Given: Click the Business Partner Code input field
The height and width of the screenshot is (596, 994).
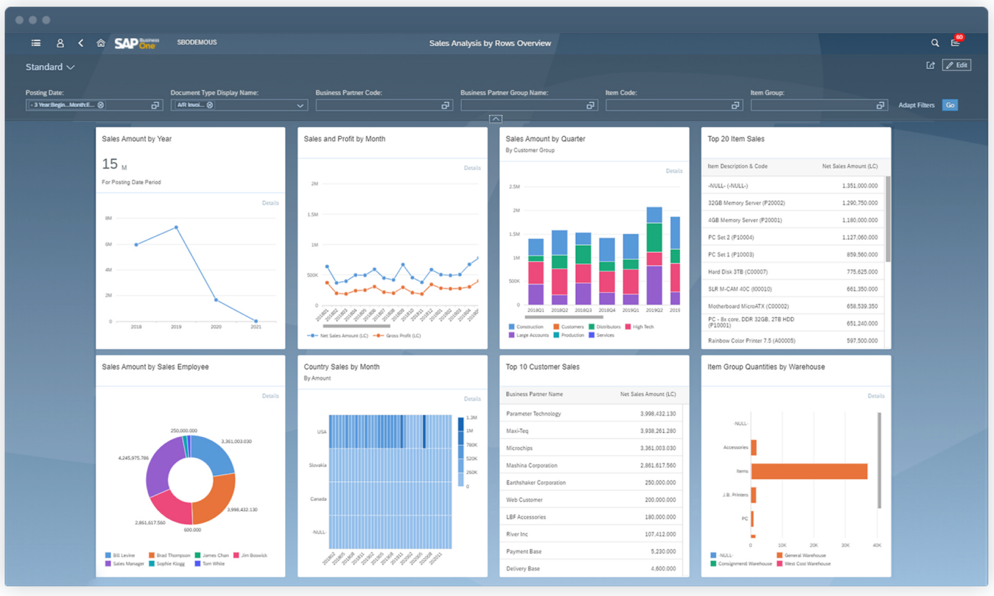Looking at the screenshot, I should 378,105.
